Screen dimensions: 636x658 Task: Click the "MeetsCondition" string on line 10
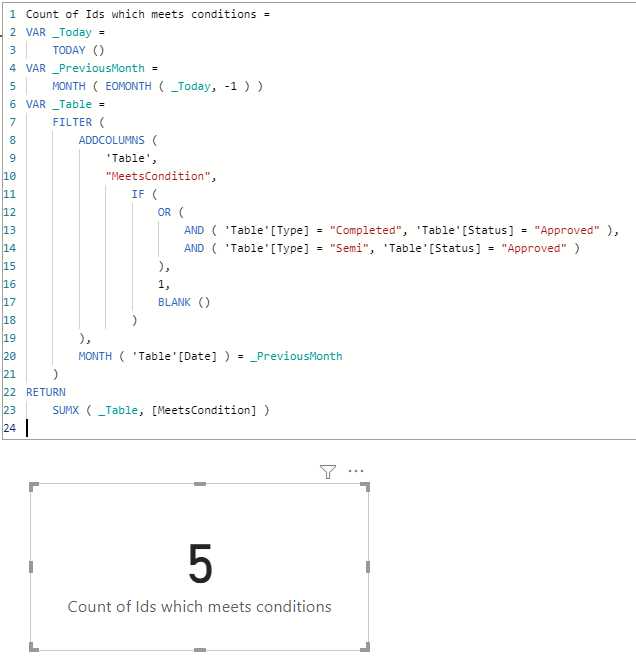pyautogui.click(x=158, y=176)
